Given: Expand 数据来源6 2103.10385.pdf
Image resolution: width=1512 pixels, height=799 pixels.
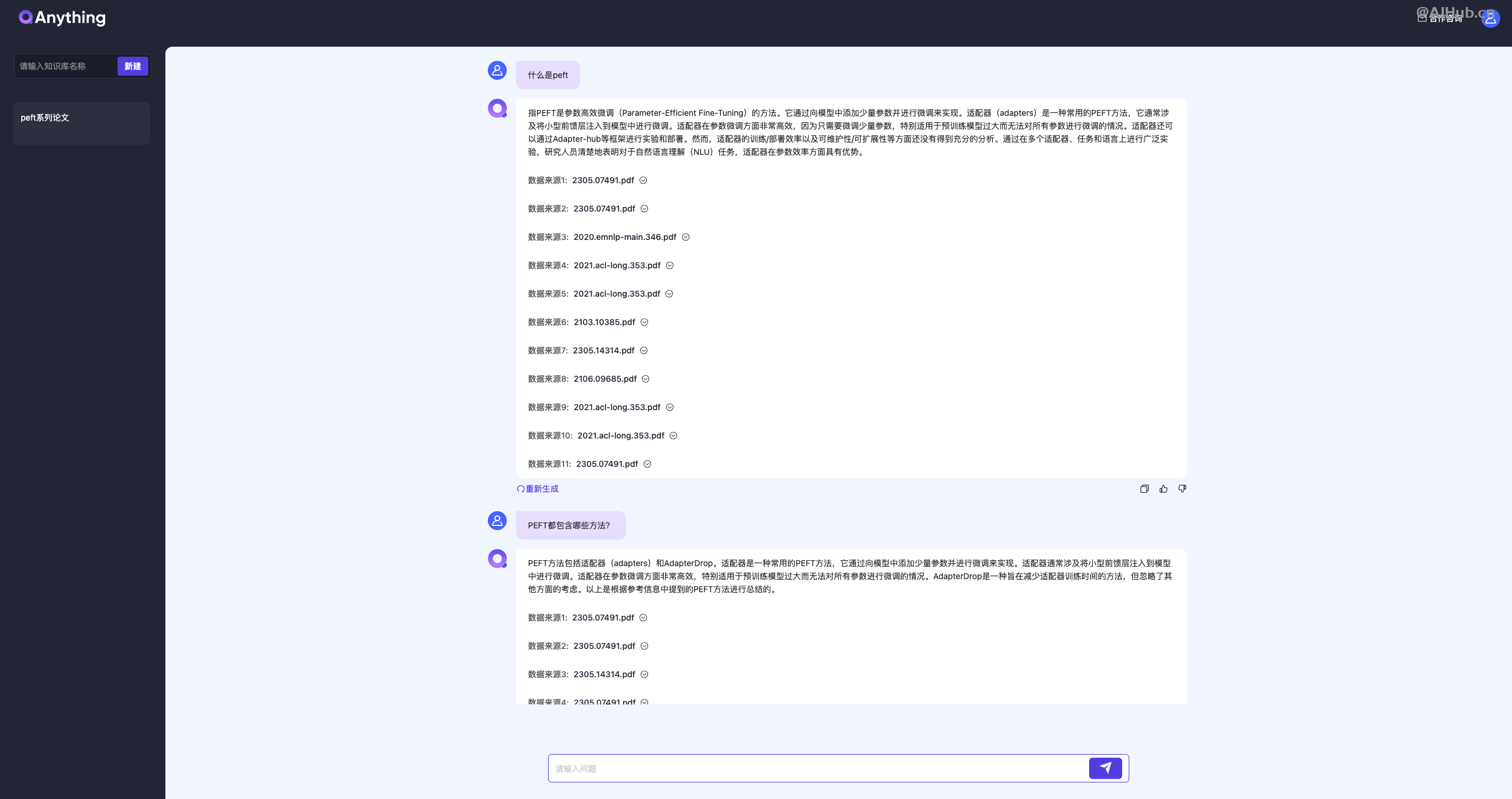Looking at the screenshot, I should tap(644, 322).
